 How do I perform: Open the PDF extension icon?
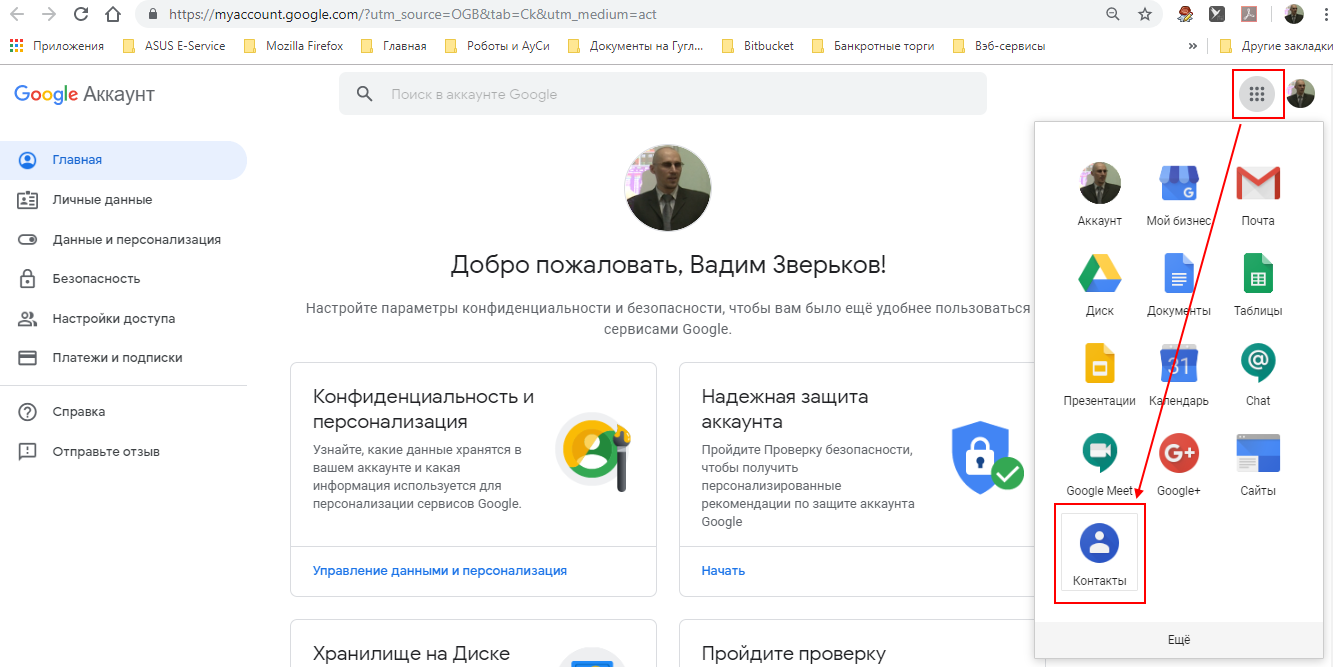pyautogui.click(x=1248, y=15)
